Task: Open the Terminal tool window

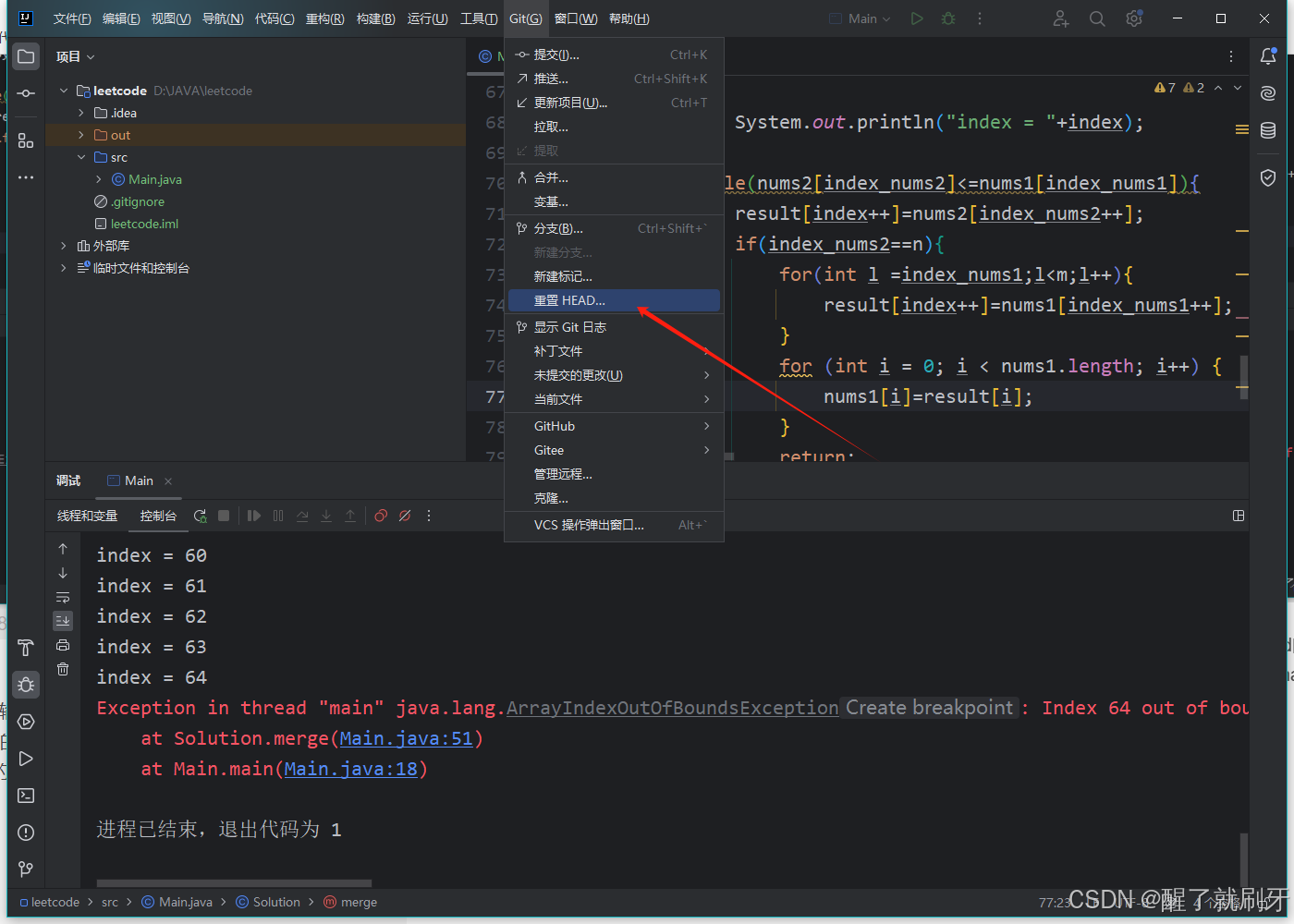Action: (26, 796)
